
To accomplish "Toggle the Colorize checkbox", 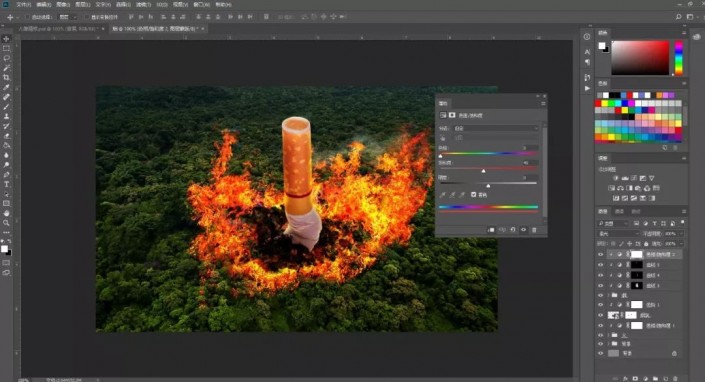I will coord(473,195).
